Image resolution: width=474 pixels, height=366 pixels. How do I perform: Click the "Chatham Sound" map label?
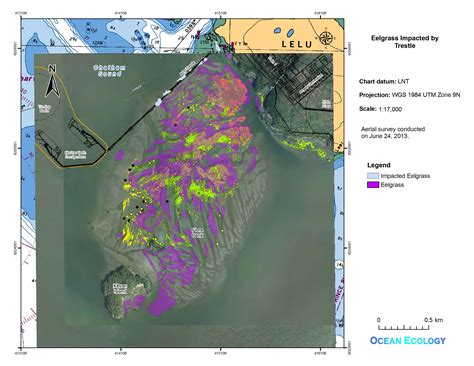click(109, 71)
